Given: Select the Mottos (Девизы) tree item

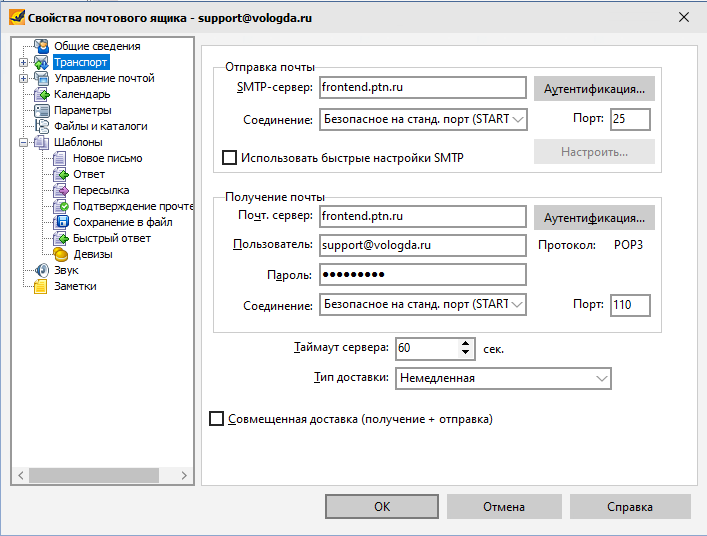Looking at the screenshot, I should point(92,254).
